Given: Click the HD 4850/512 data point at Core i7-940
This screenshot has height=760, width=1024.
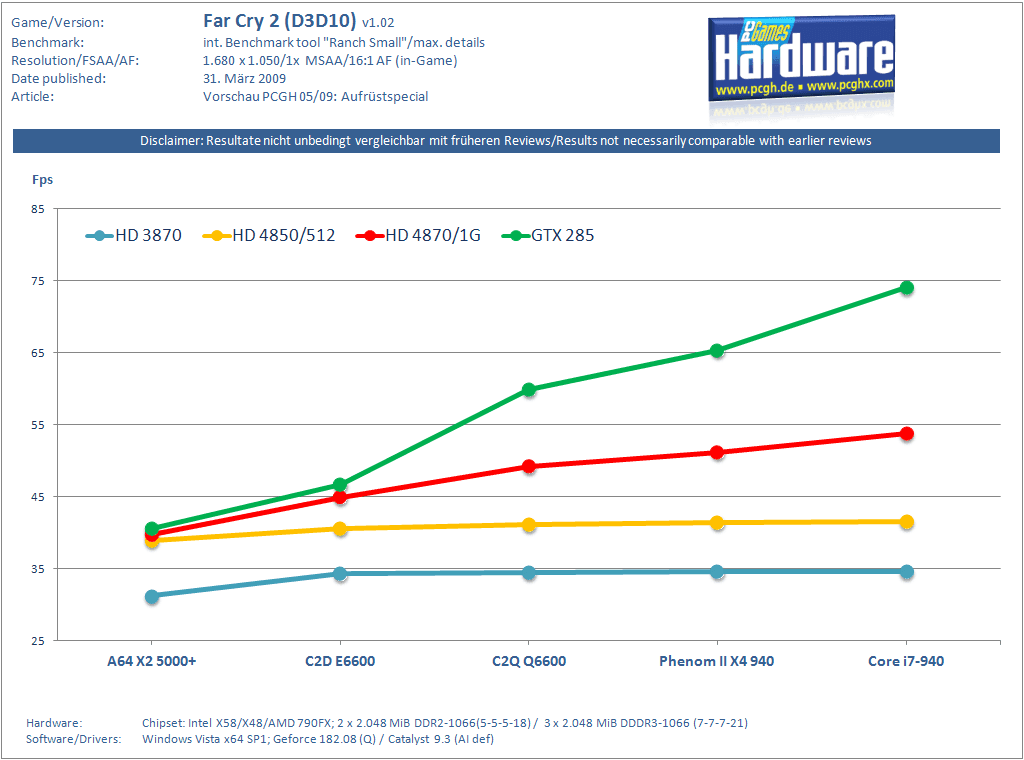Looking at the screenshot, I should (906, 522).
